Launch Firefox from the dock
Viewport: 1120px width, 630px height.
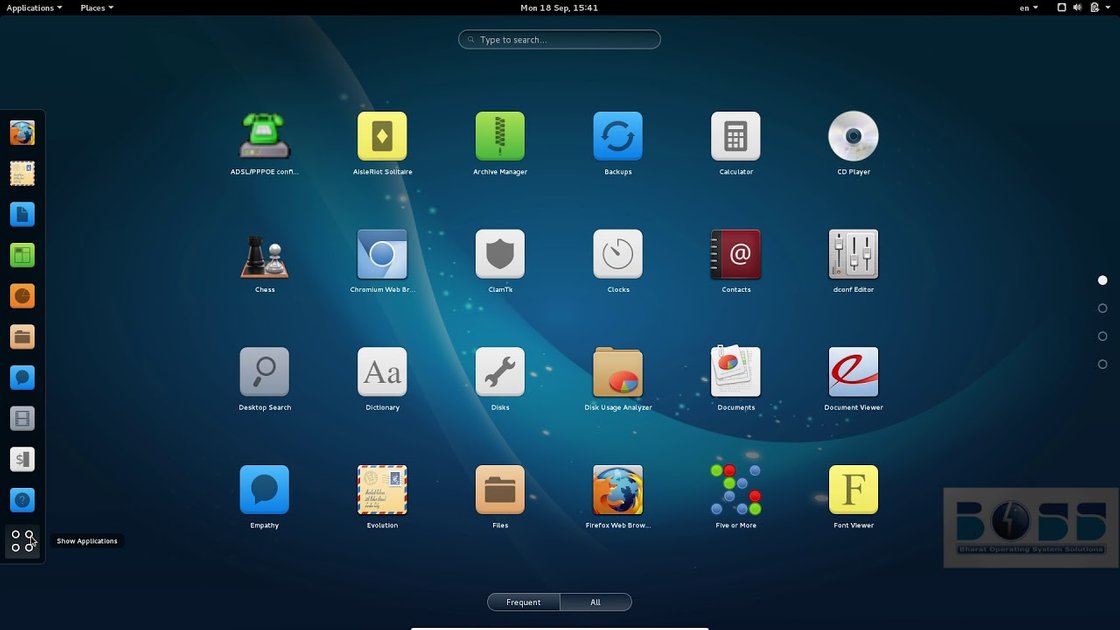pos(22,131)
